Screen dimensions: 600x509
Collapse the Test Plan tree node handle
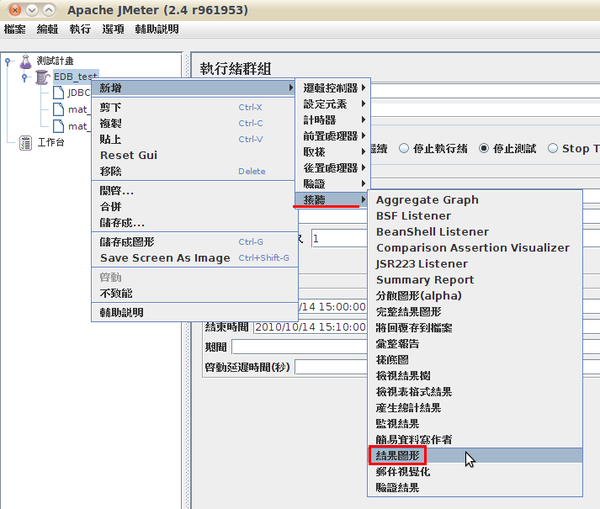(x=8, y=61)
